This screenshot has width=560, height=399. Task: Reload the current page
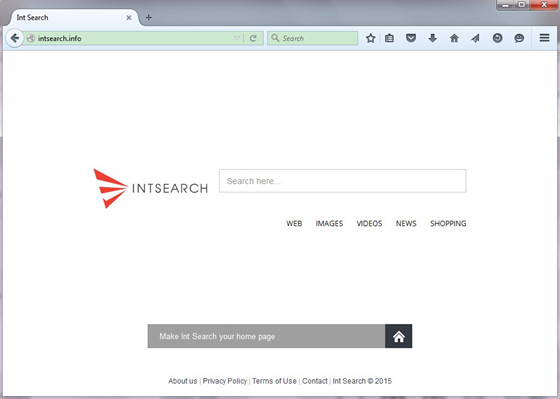pos(253,38)
